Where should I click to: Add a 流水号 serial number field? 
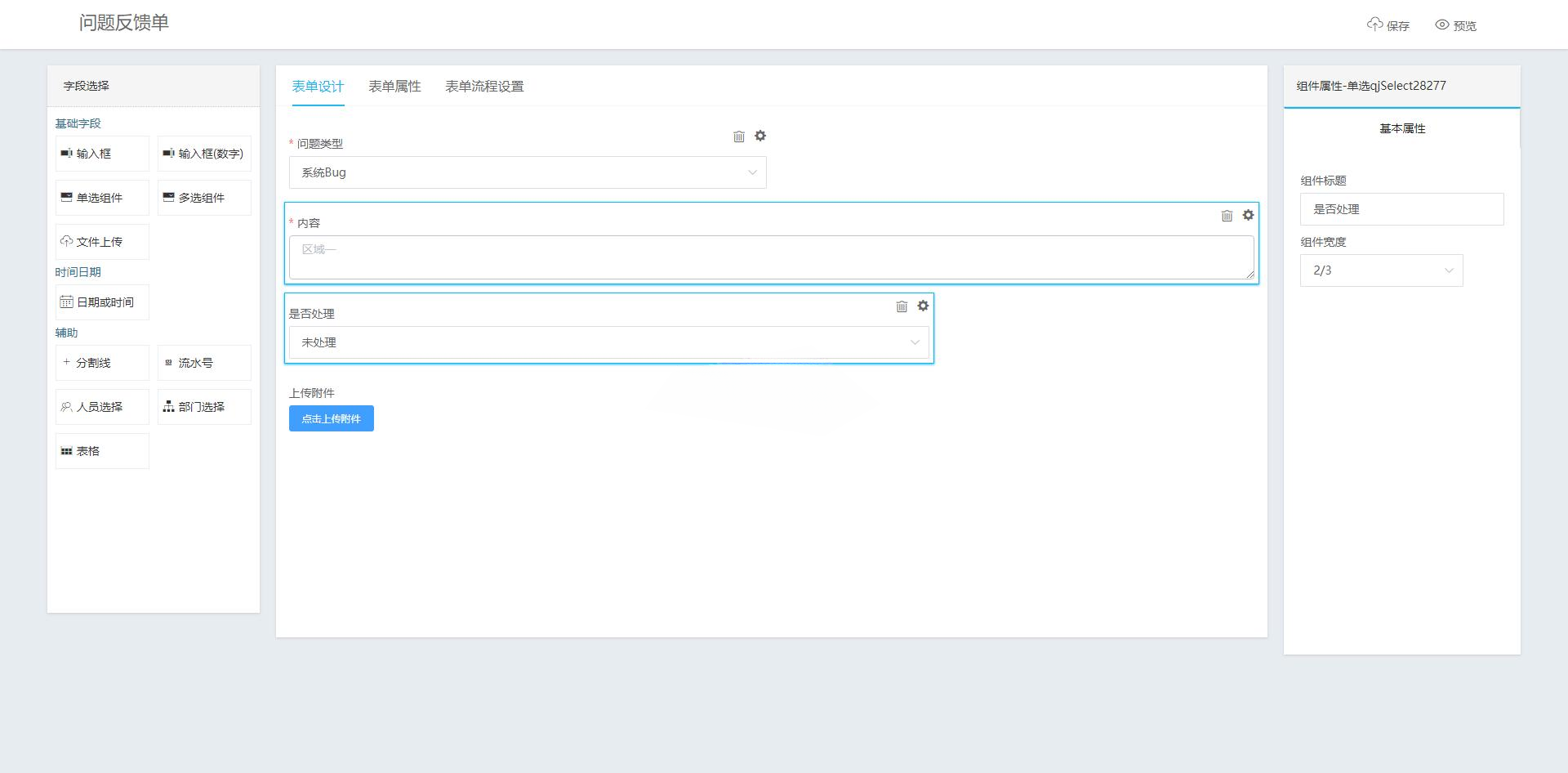203,362
